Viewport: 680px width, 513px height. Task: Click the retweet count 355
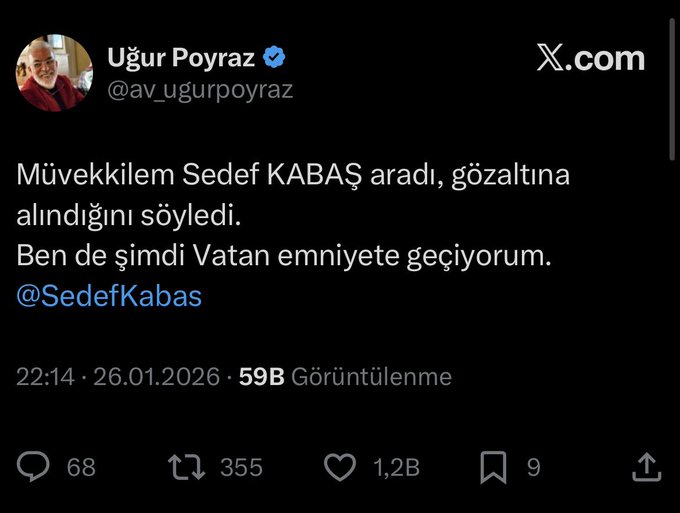(240, 467)
